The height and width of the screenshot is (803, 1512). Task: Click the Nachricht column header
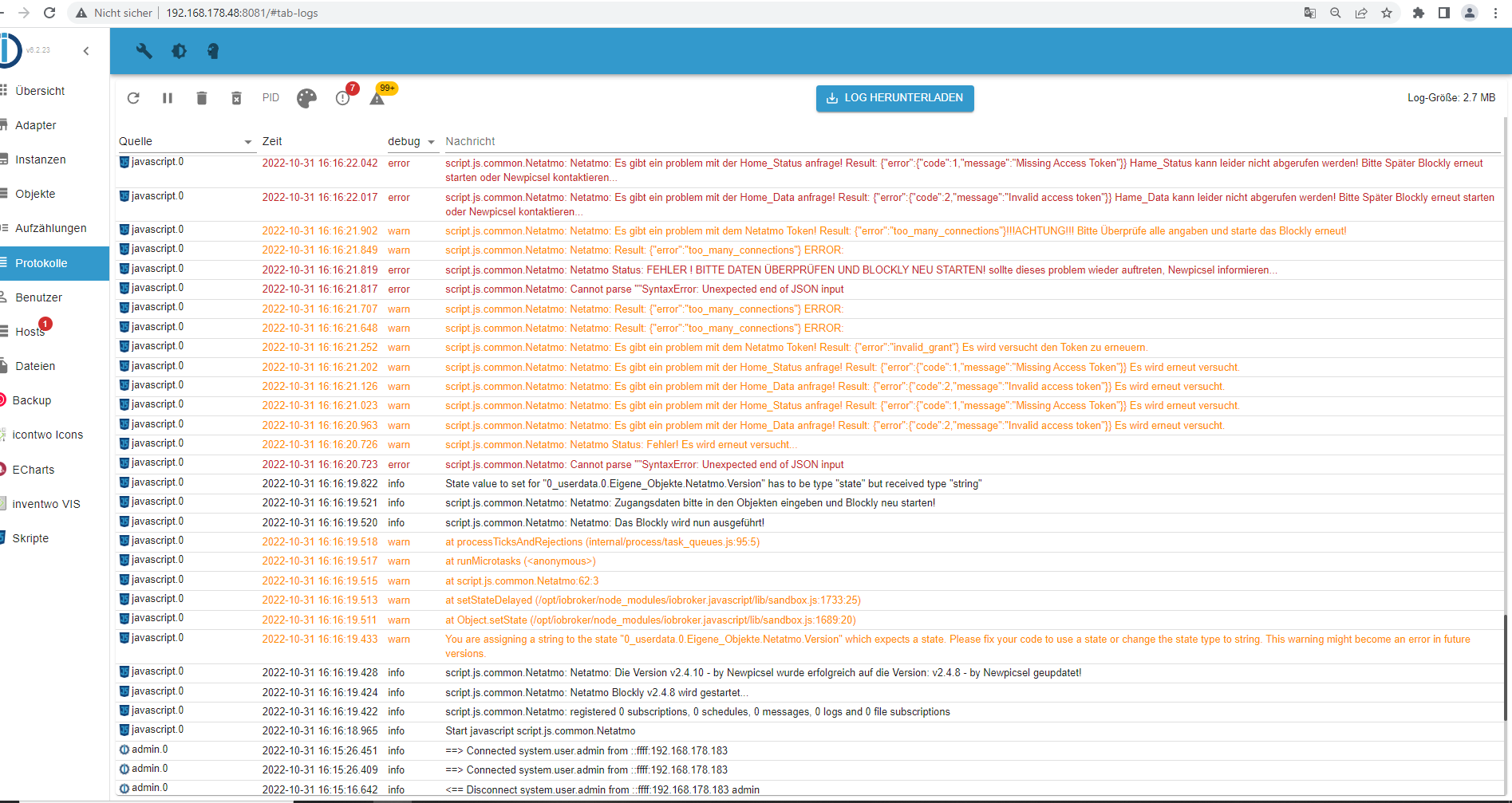point(470,141)
